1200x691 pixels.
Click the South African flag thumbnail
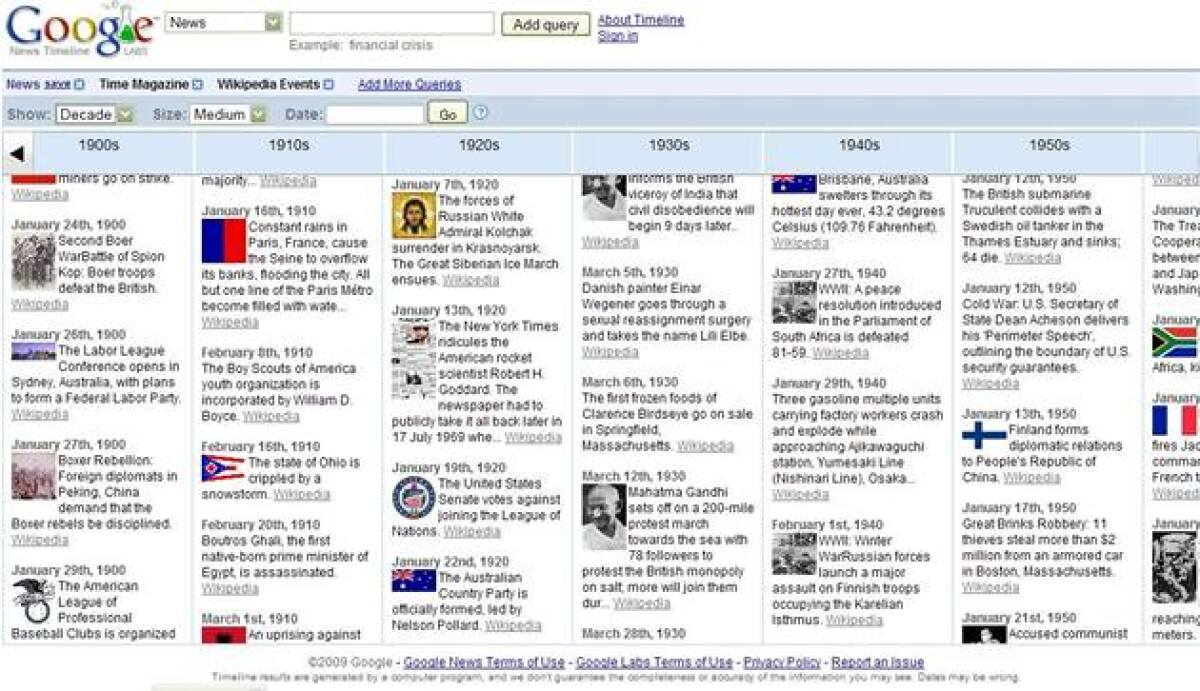[1174, 342]
